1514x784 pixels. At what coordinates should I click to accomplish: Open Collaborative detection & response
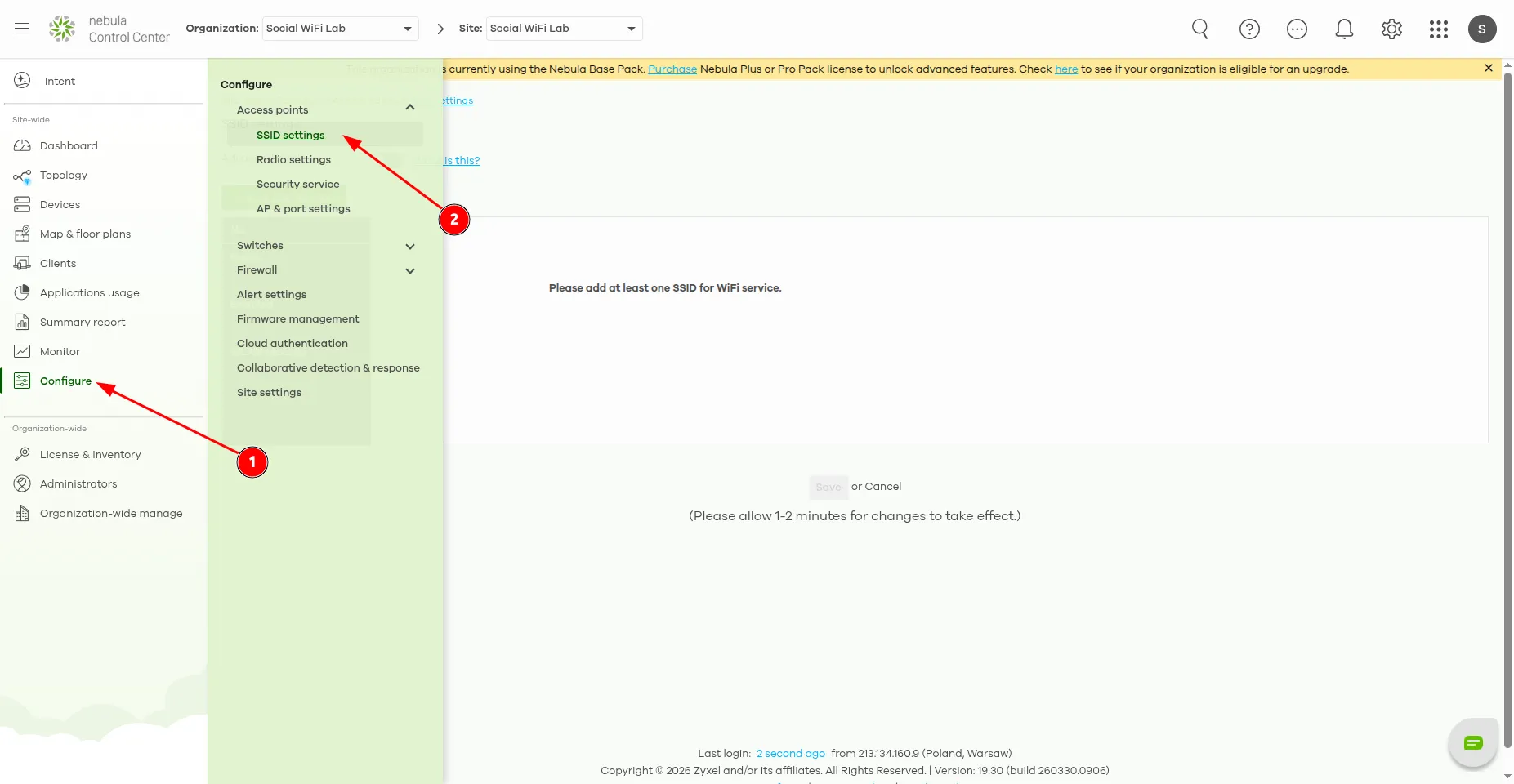pyautogui.click(x=328, y=367)
